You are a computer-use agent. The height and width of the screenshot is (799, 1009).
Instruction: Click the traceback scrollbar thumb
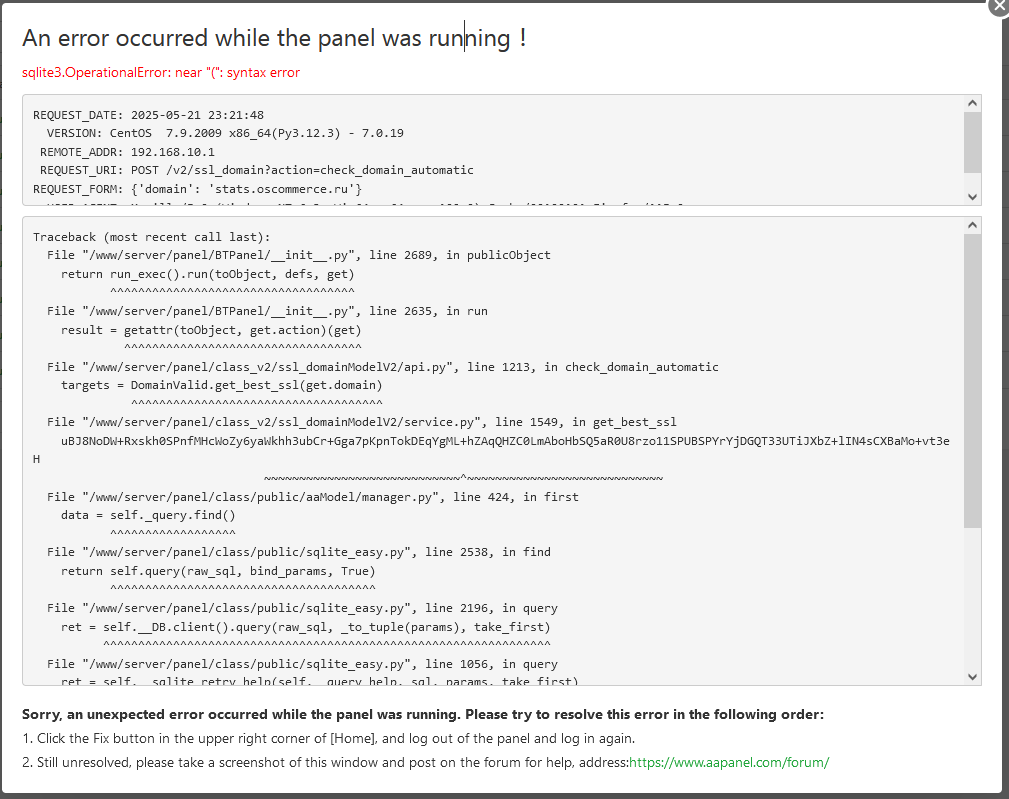(972, 380)
